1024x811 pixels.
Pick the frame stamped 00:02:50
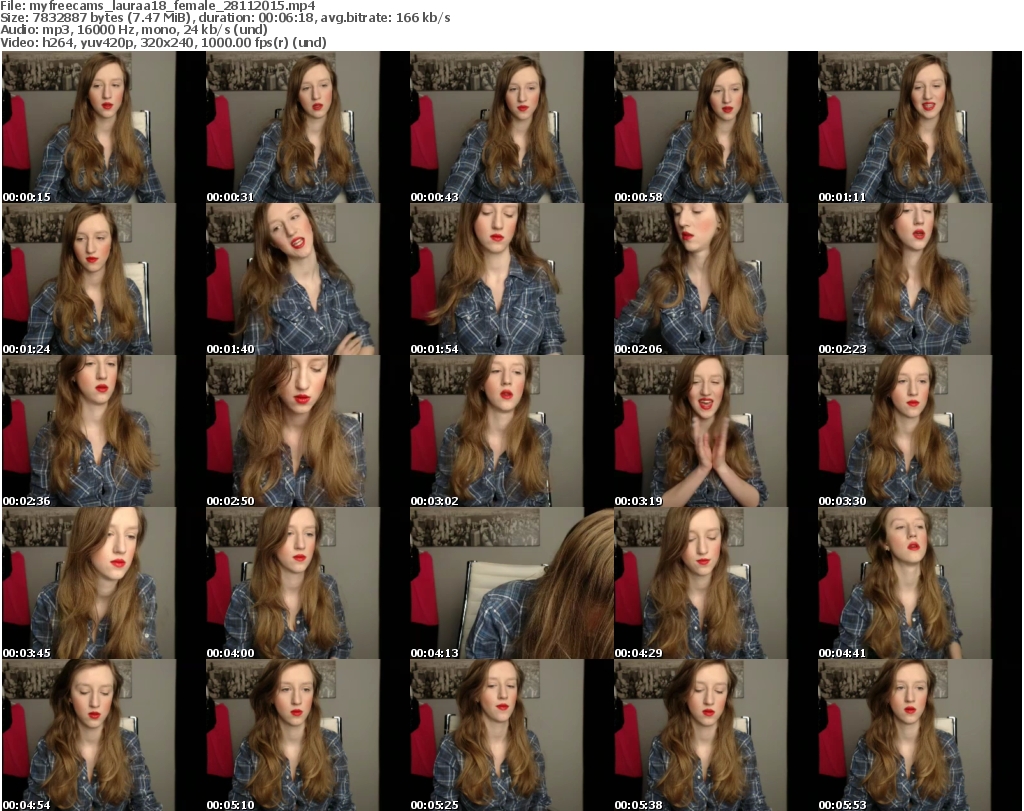pos(307,431)
